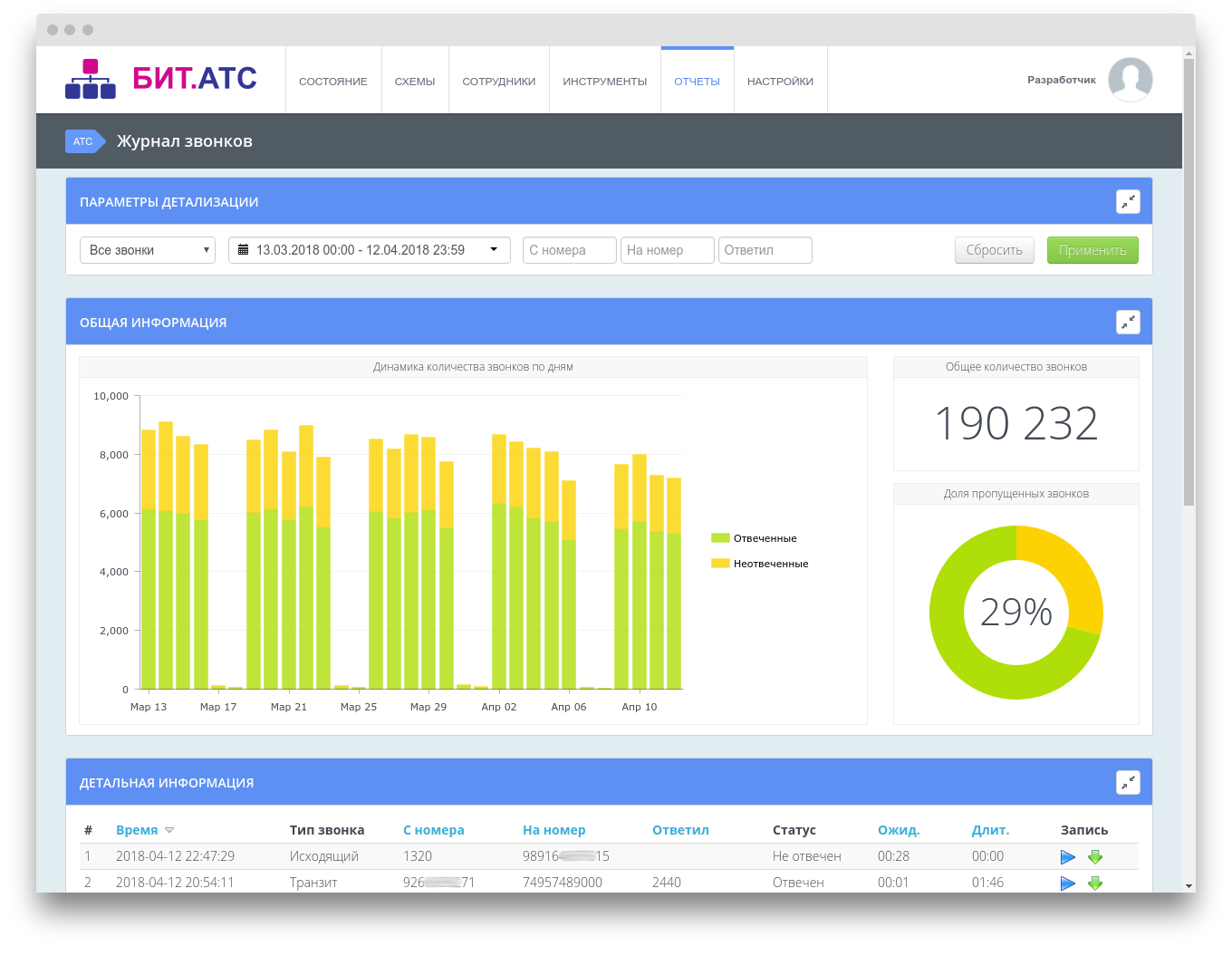The image size is (1232, 956).
Task: Collapse the Детальная информация panel
Action: [1128, 783]
